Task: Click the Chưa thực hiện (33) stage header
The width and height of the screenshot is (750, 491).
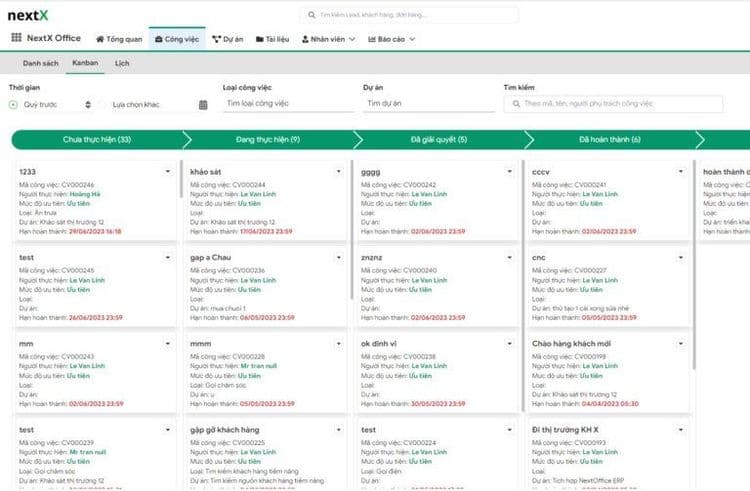Action: pos(96,139)
